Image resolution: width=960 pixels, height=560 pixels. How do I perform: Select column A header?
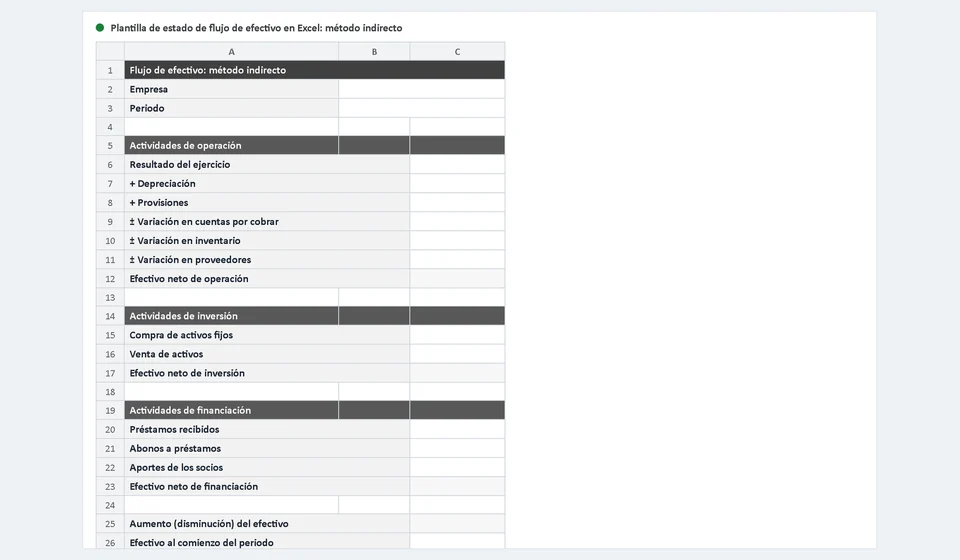(231, 51)
